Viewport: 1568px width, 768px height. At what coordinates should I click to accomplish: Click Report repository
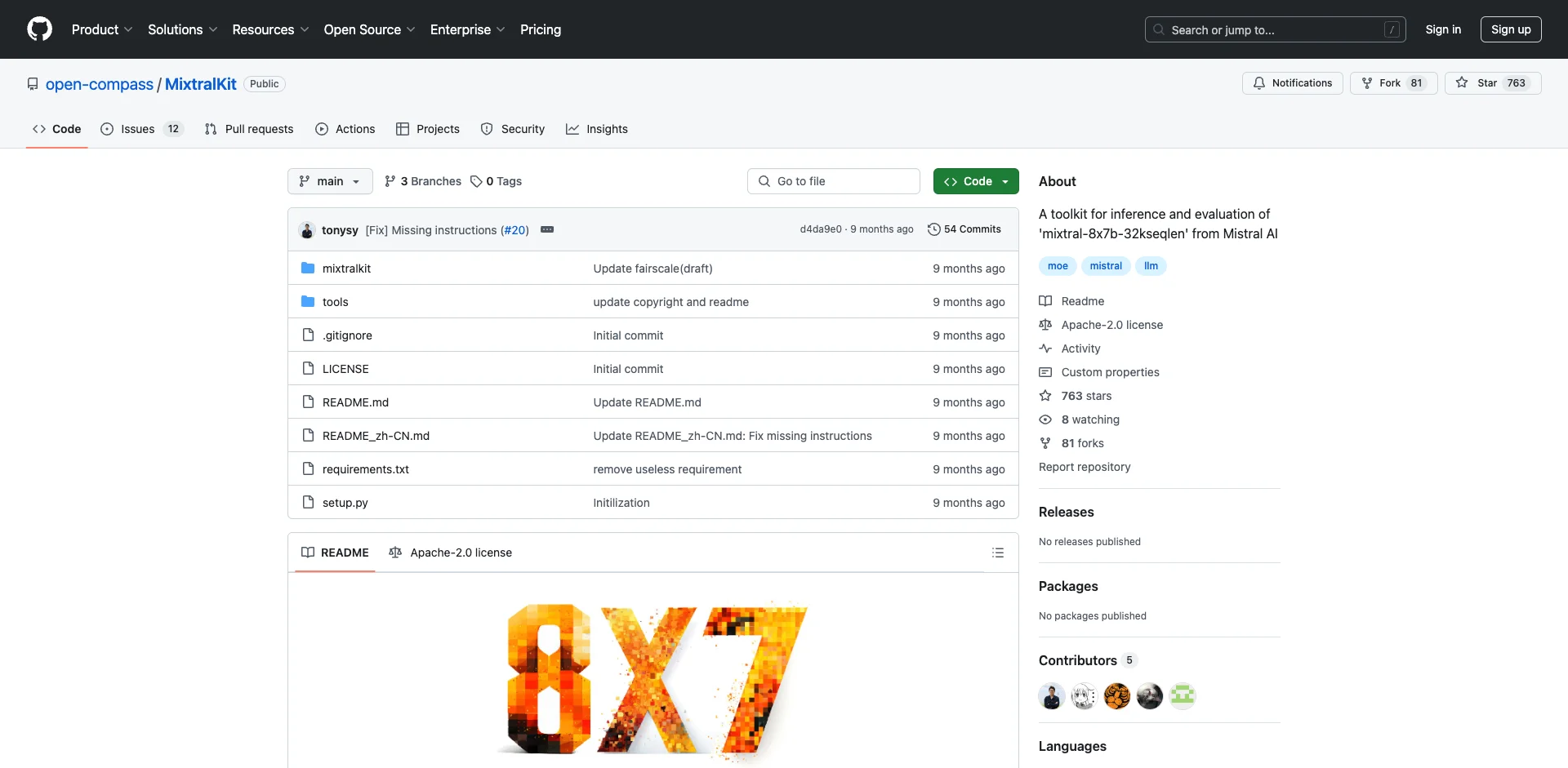[1085, 467]
